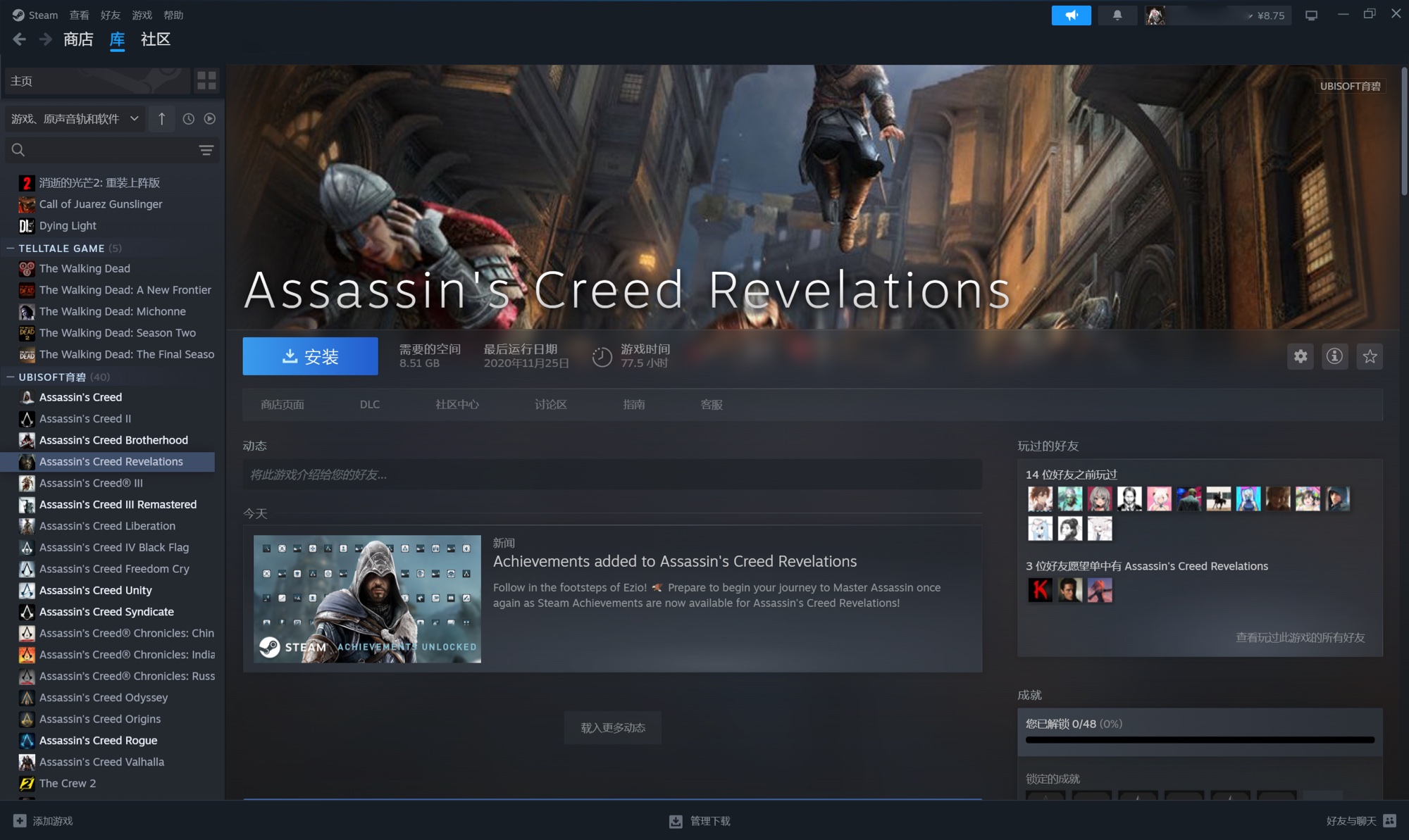Open the 帮助 menu
Image resolution: width=1409 pixels, height=840 pixels.
point(173,15)
